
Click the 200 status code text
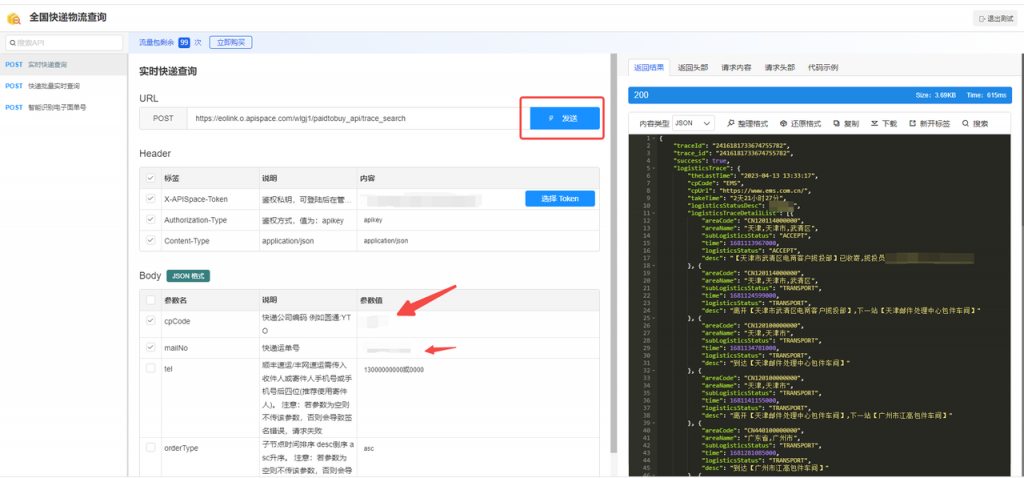(641, 95)
